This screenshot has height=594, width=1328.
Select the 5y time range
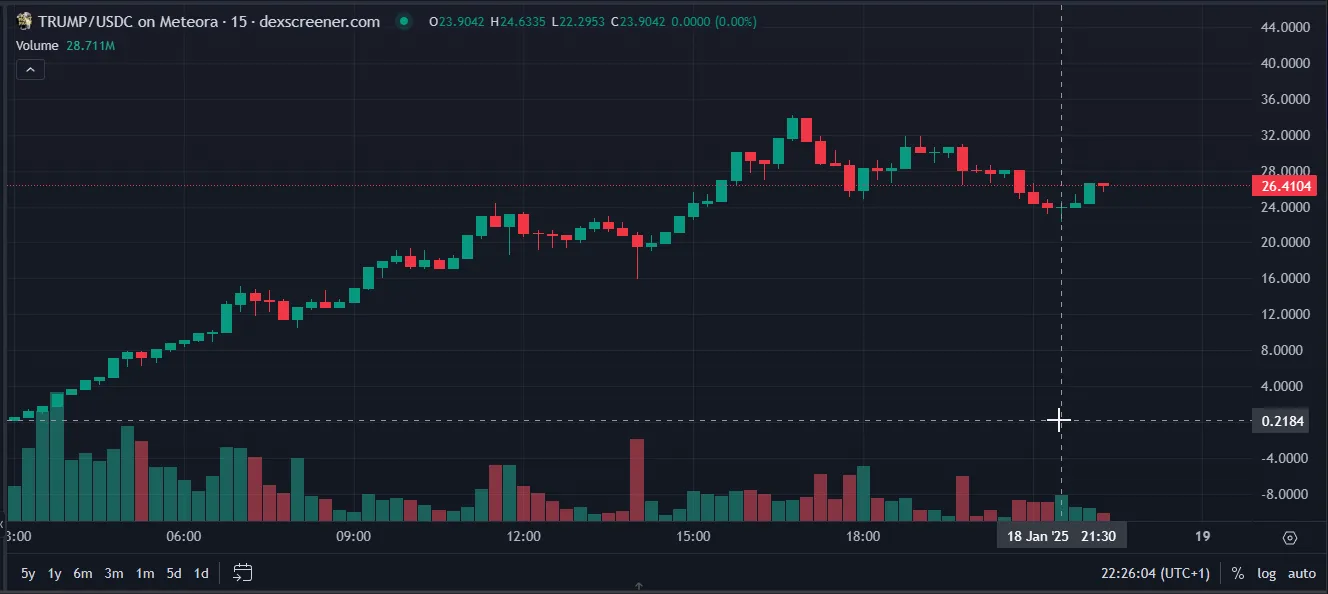point(28,573)
